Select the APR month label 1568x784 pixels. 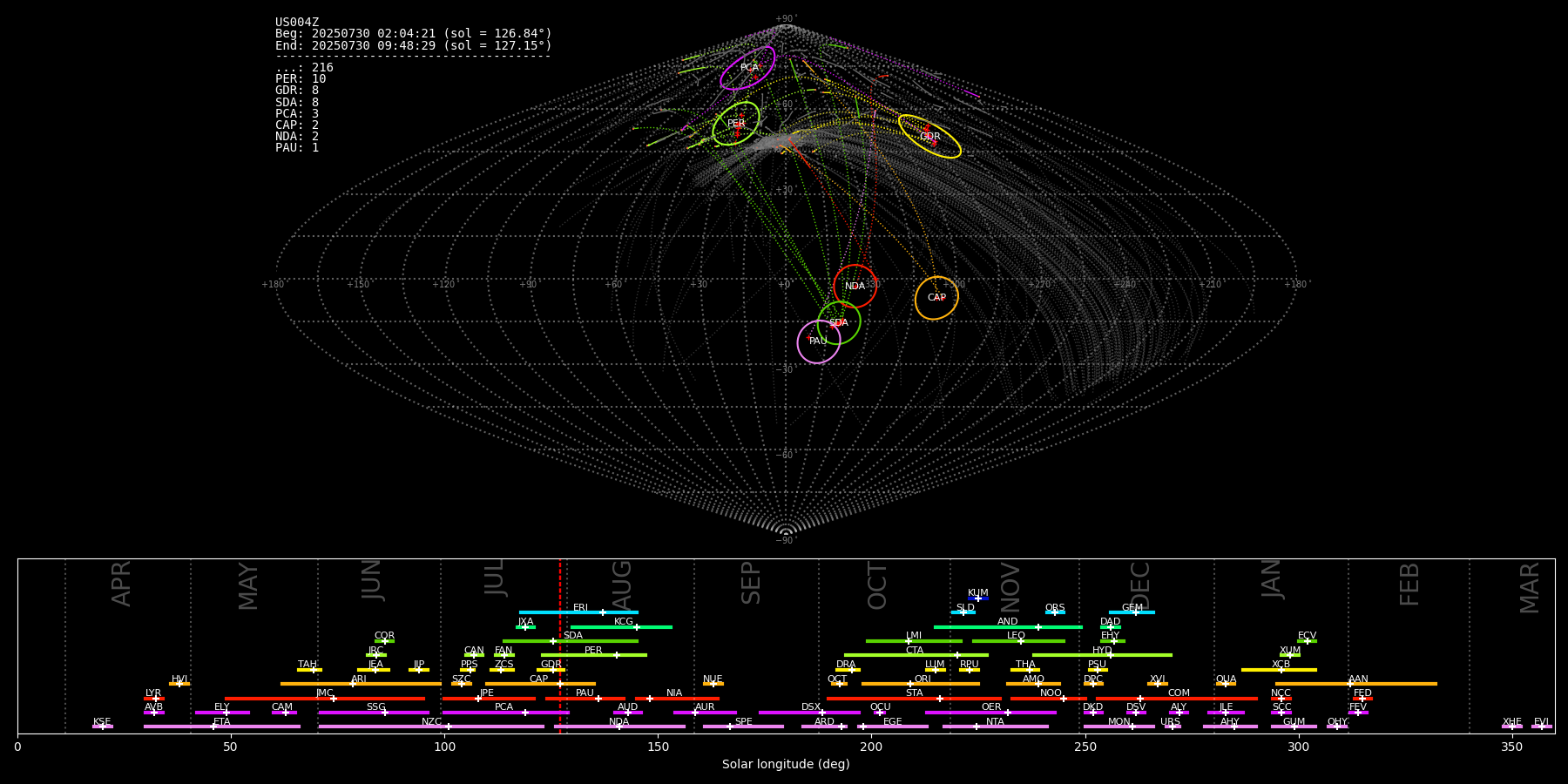121,584
